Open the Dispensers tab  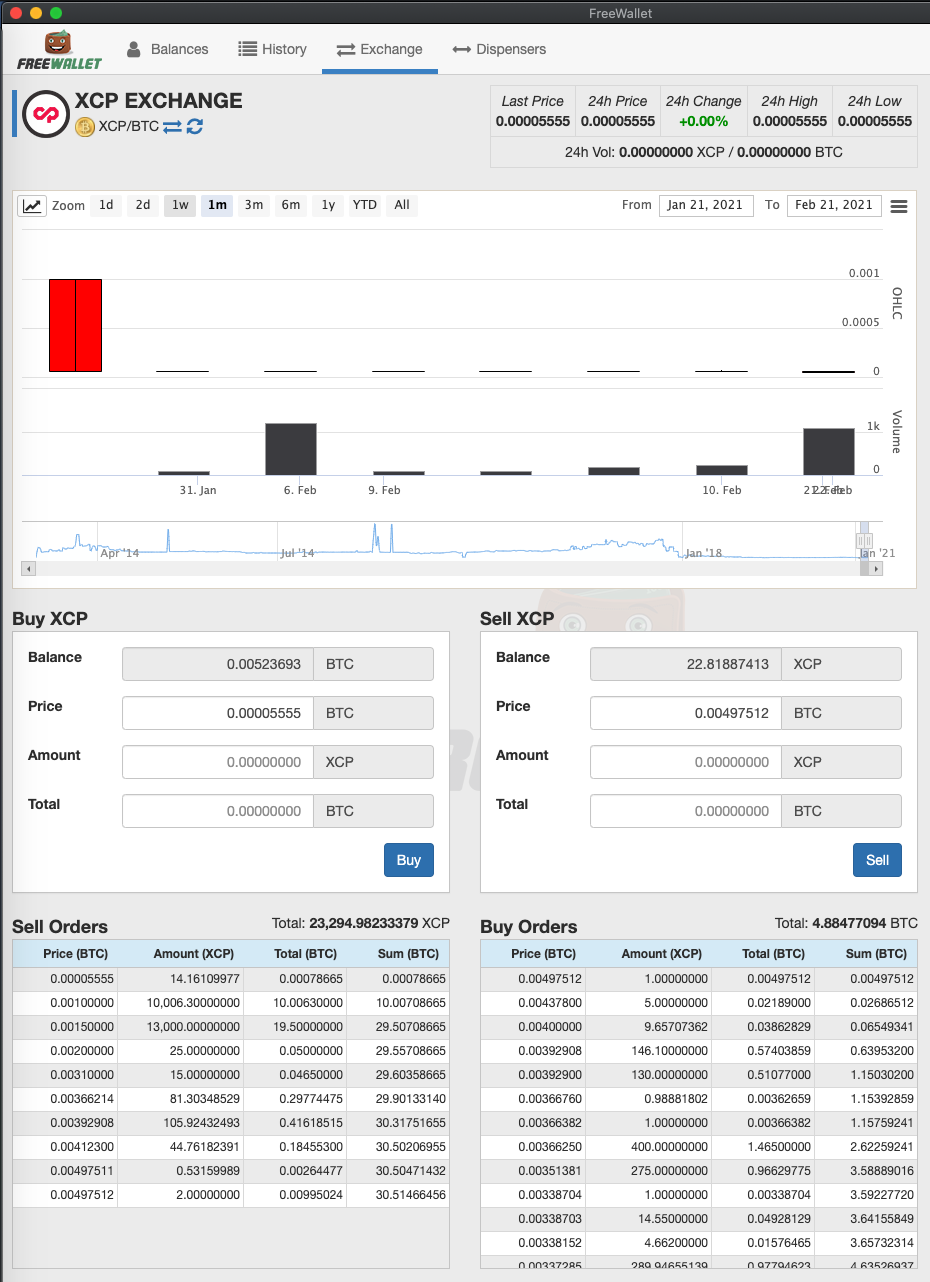point(499,49)
